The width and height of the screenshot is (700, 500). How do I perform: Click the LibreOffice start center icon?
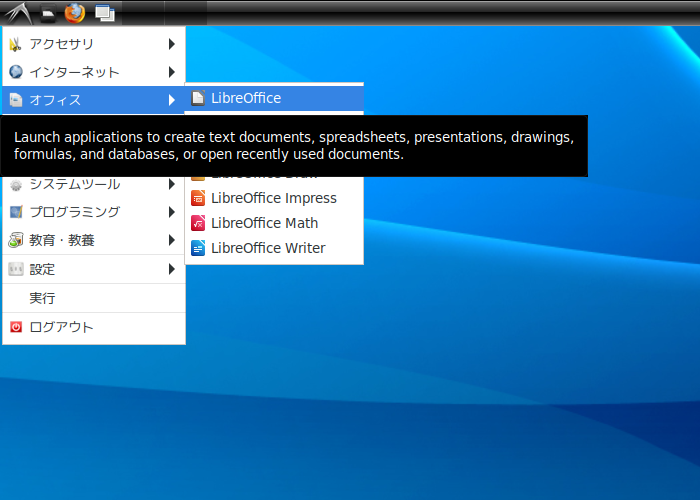(x=198, y=98)
